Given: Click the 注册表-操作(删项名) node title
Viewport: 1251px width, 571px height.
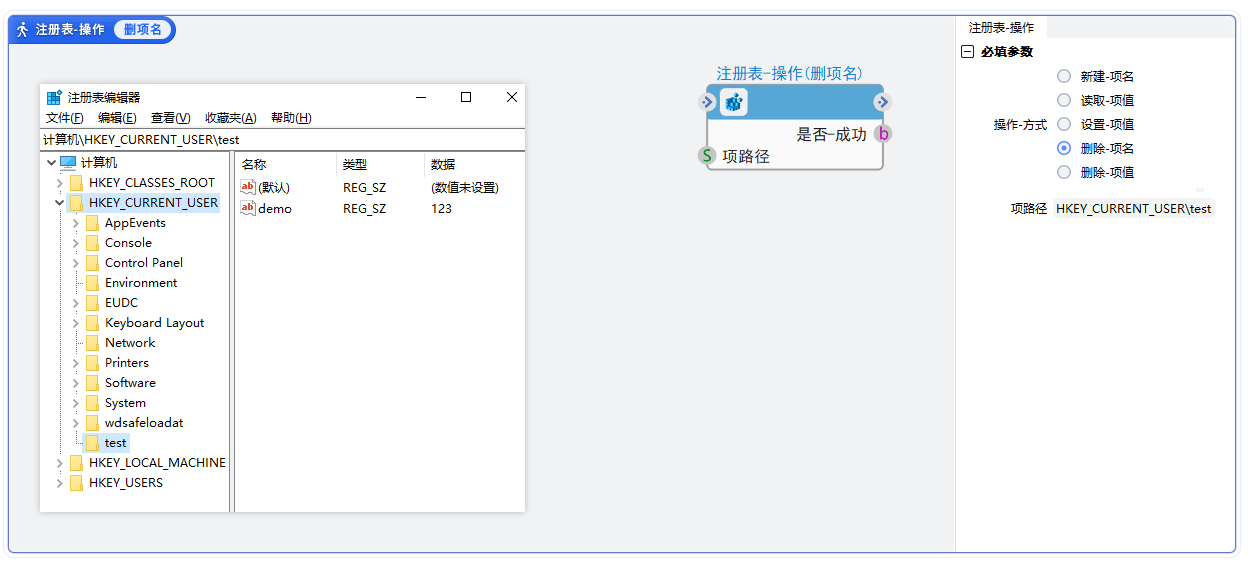Looking at the screenshot, I should (789, 73).
